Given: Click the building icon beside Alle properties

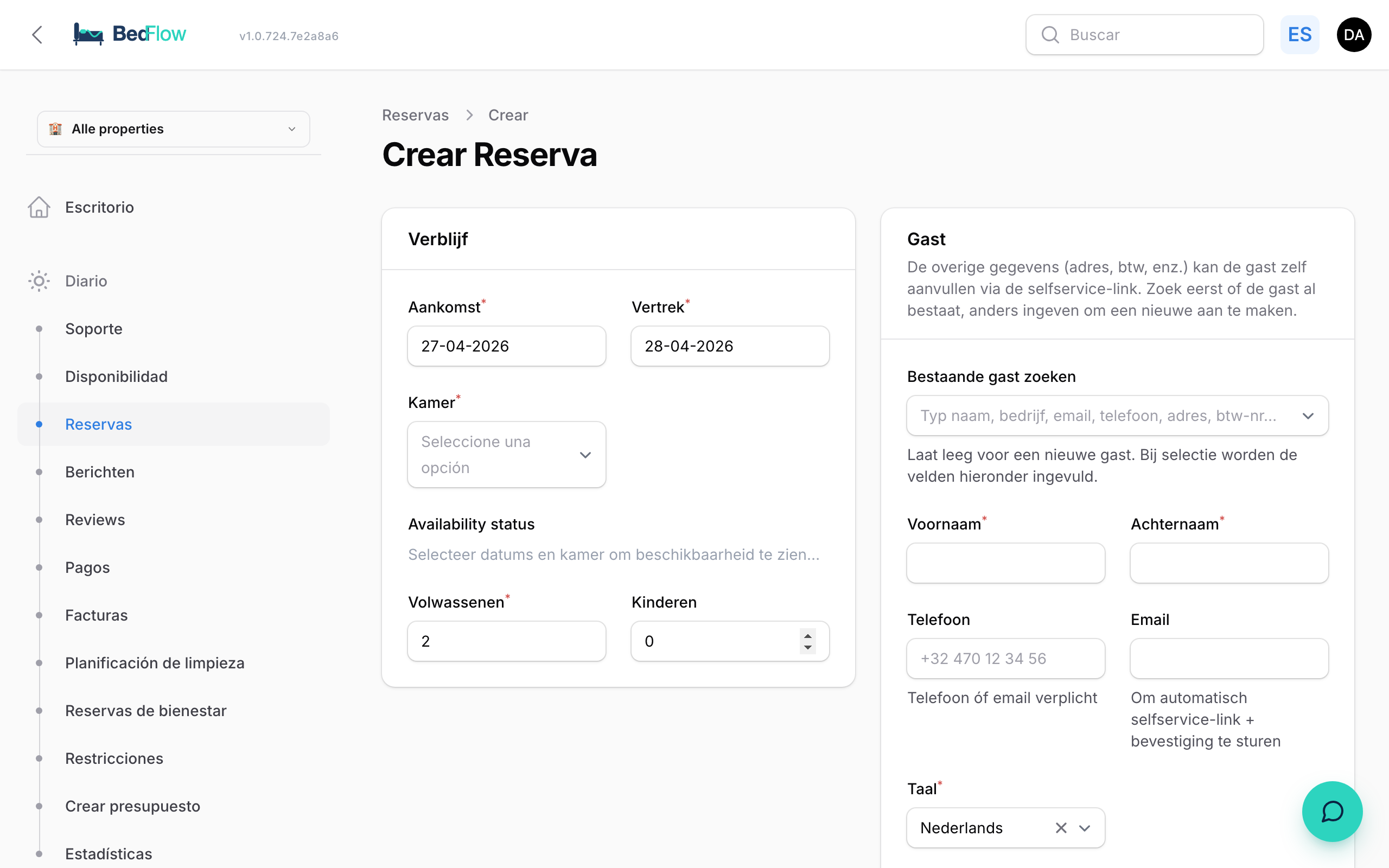Looking at the screenshot, I should [x=55, y=129].
